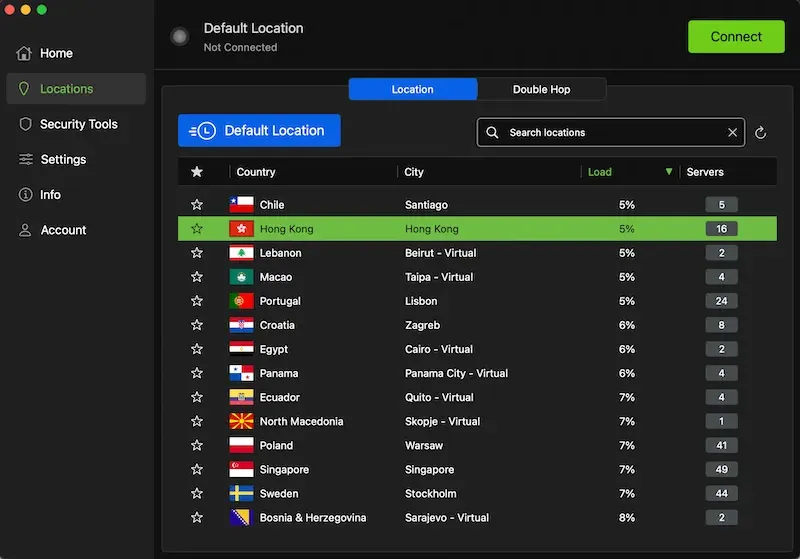This screenshot has height=559, width=800.
Task: Star the Singapore server row
Action: point(197,469)
